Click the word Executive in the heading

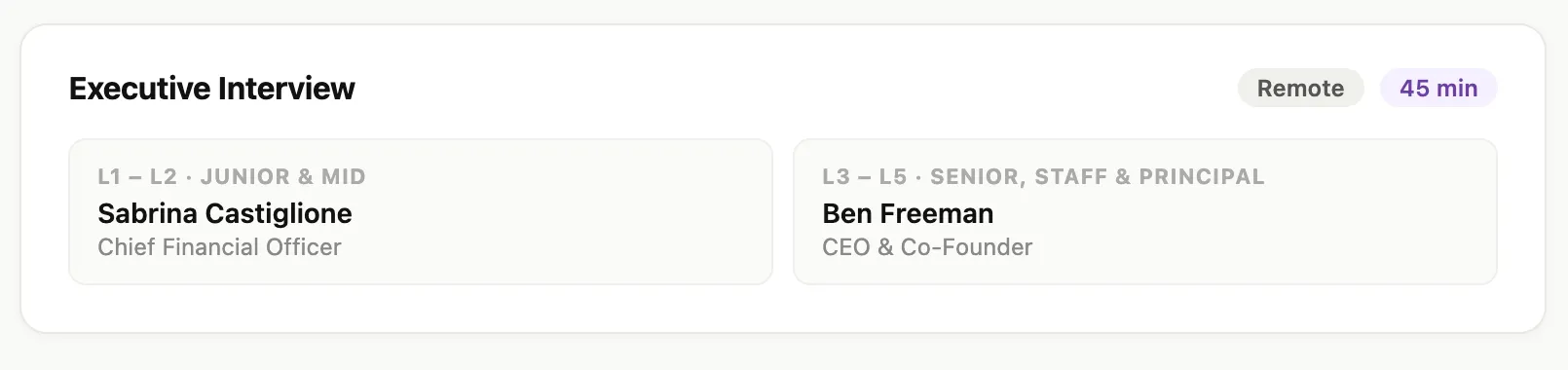(x=140, y=89)
